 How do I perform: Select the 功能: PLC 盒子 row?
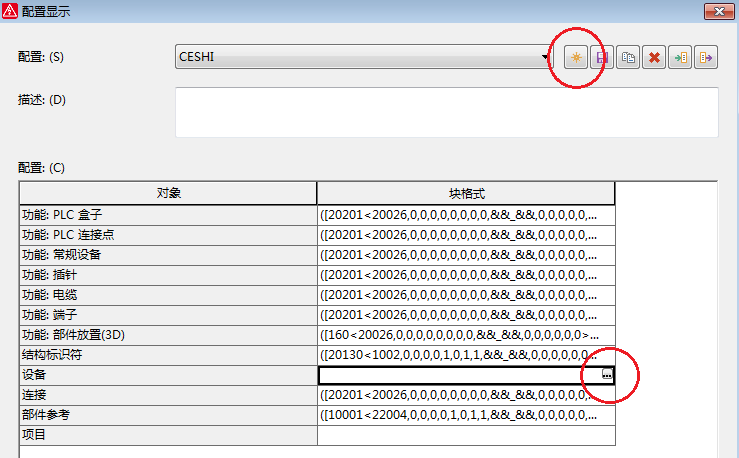point(168,214)
